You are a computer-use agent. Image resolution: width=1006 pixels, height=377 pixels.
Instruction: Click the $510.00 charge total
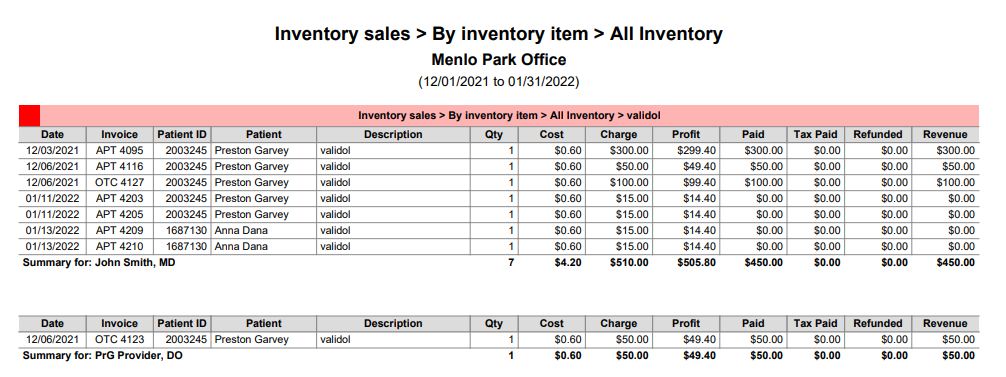click(629, 262)
